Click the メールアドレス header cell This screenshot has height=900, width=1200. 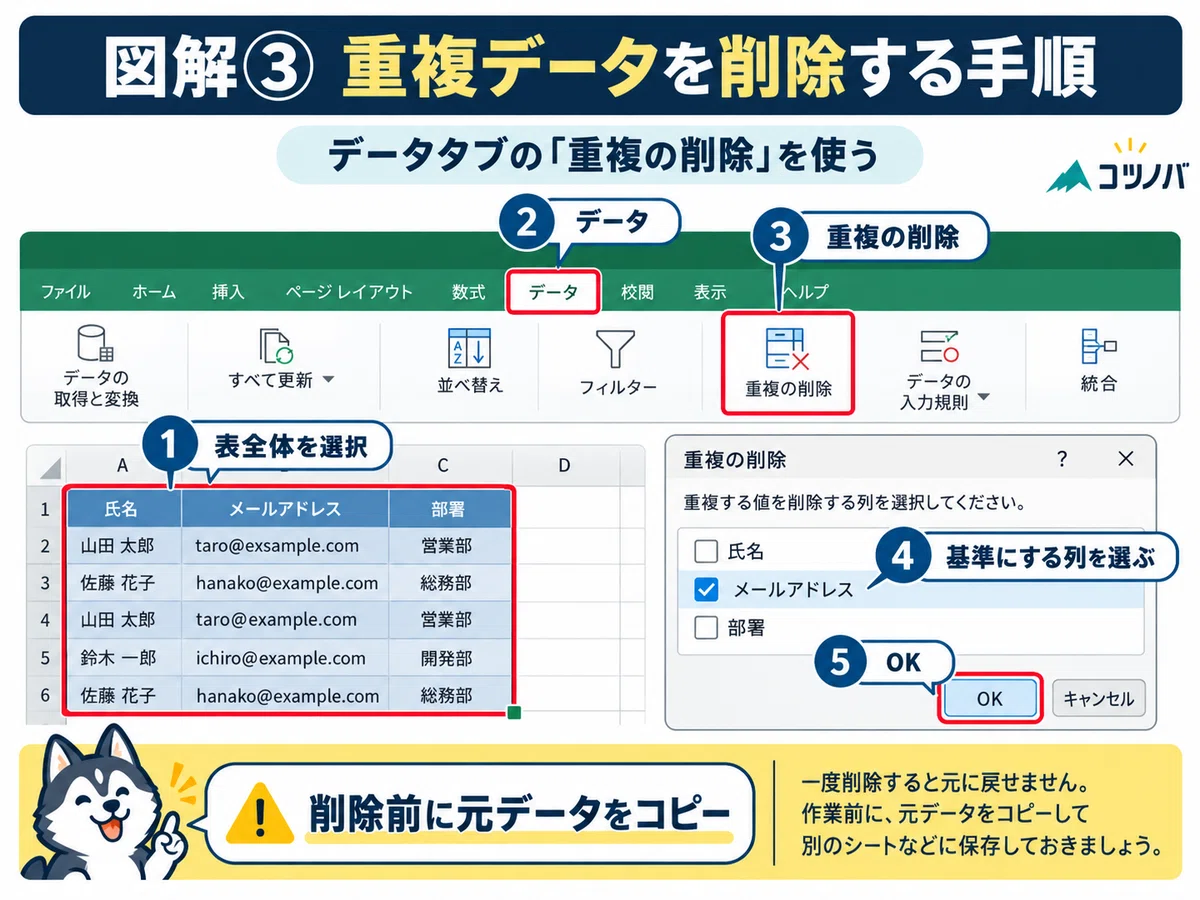[285, 509]
